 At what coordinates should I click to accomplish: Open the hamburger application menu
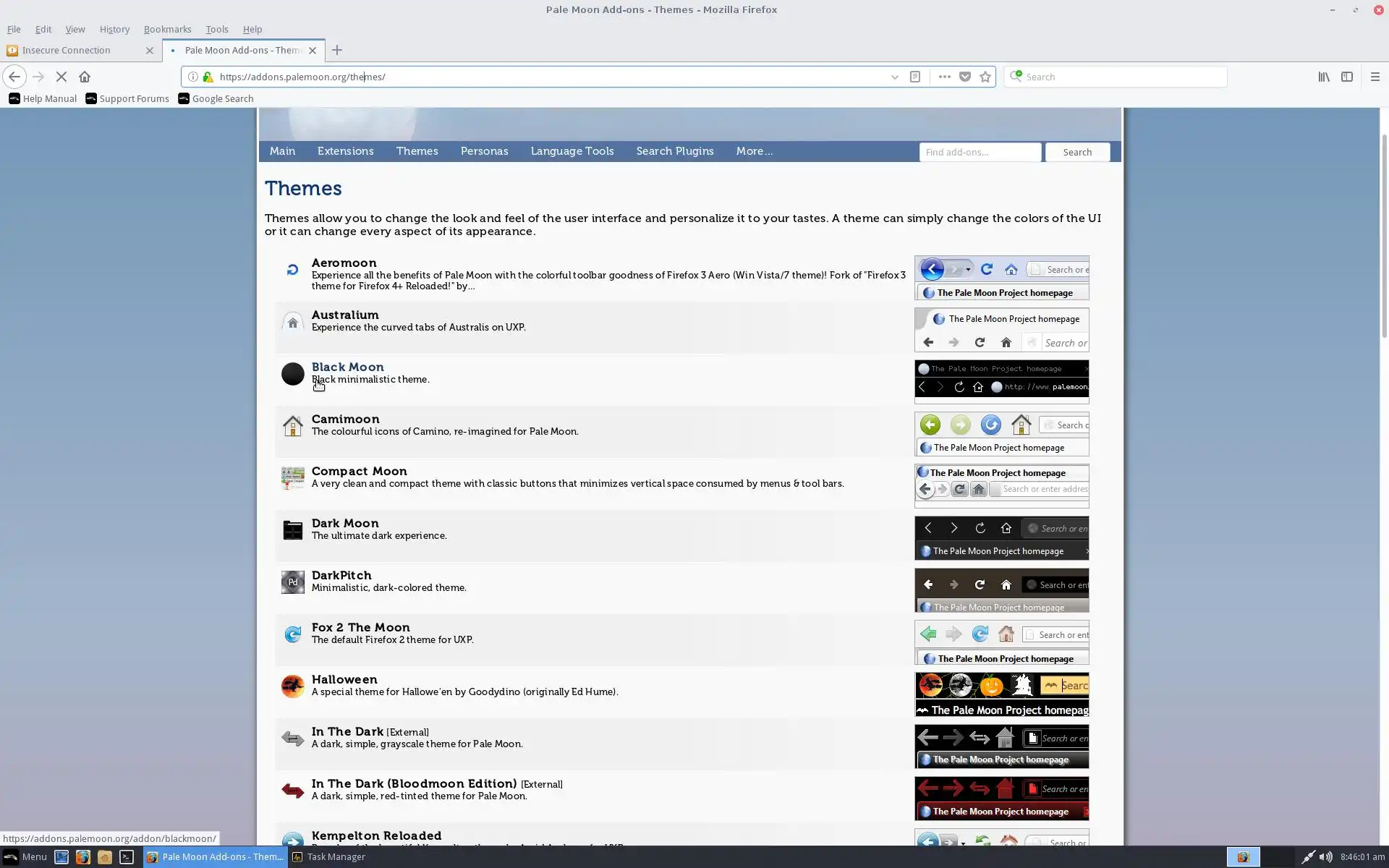[1375, 77]
